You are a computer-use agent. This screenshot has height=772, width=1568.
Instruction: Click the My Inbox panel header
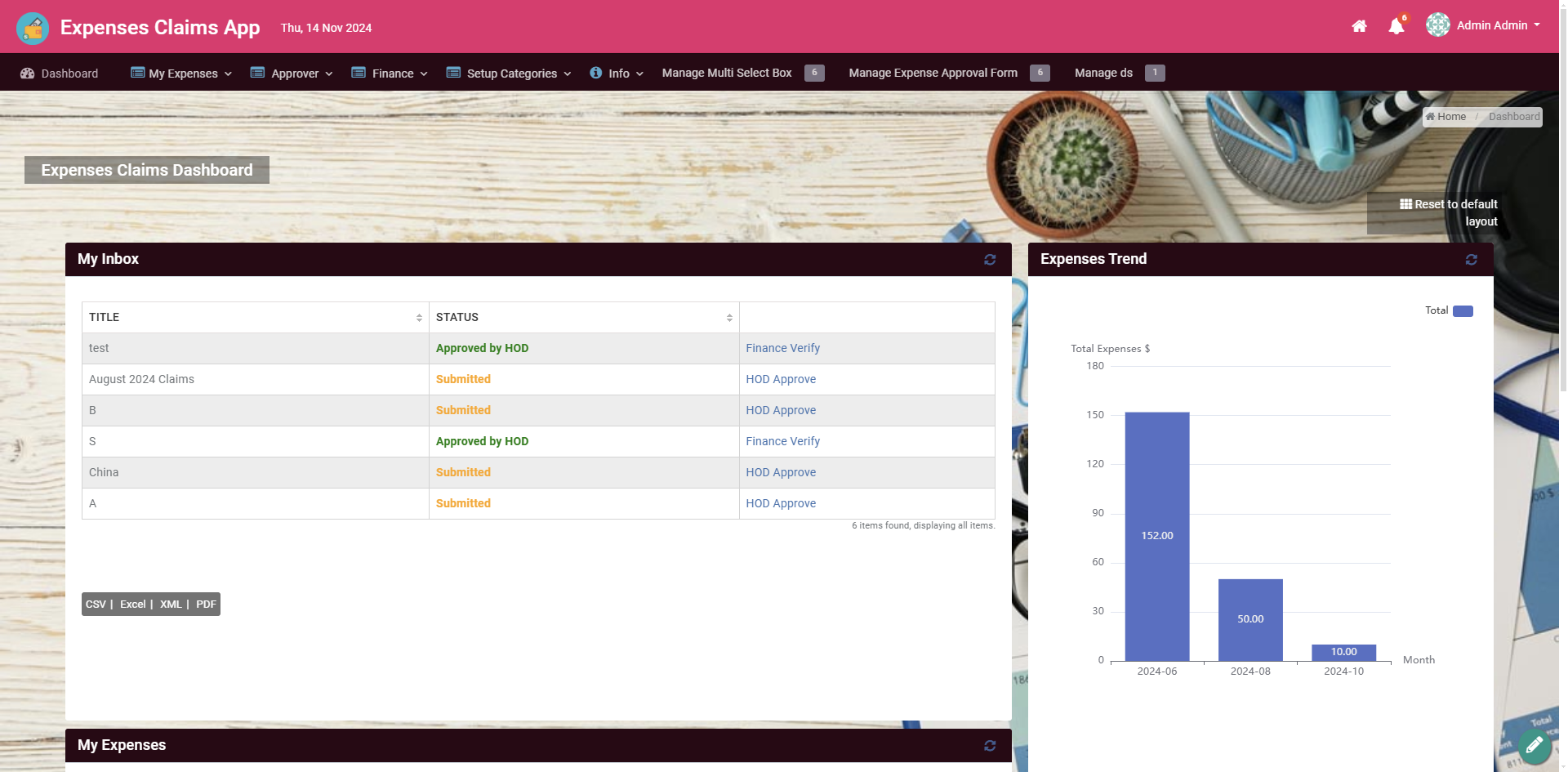point(538,260)
